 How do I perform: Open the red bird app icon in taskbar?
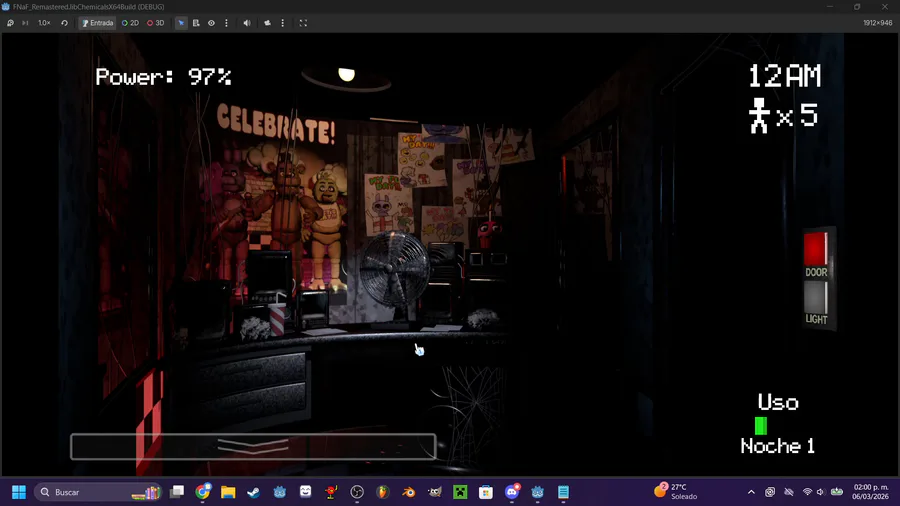pos(331,492)
